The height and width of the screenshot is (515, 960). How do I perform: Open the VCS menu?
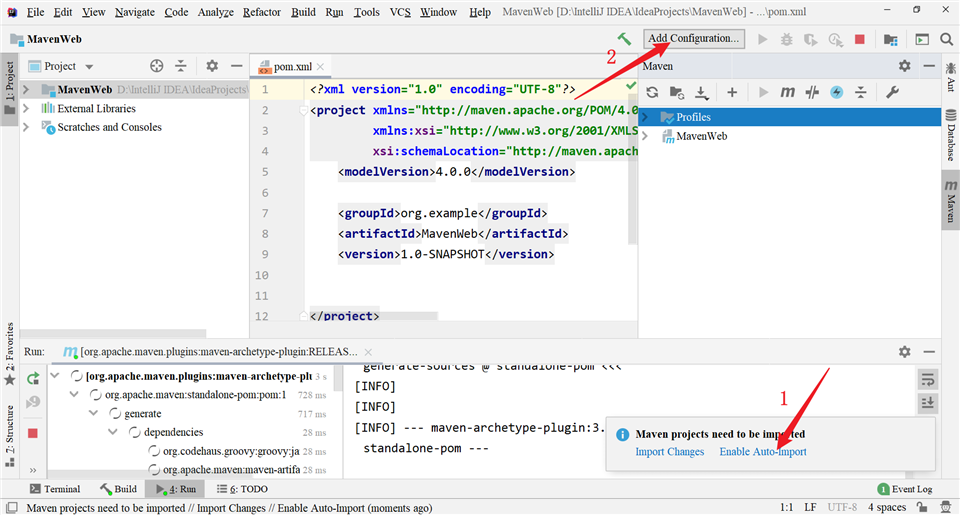[x=400, y=12]
